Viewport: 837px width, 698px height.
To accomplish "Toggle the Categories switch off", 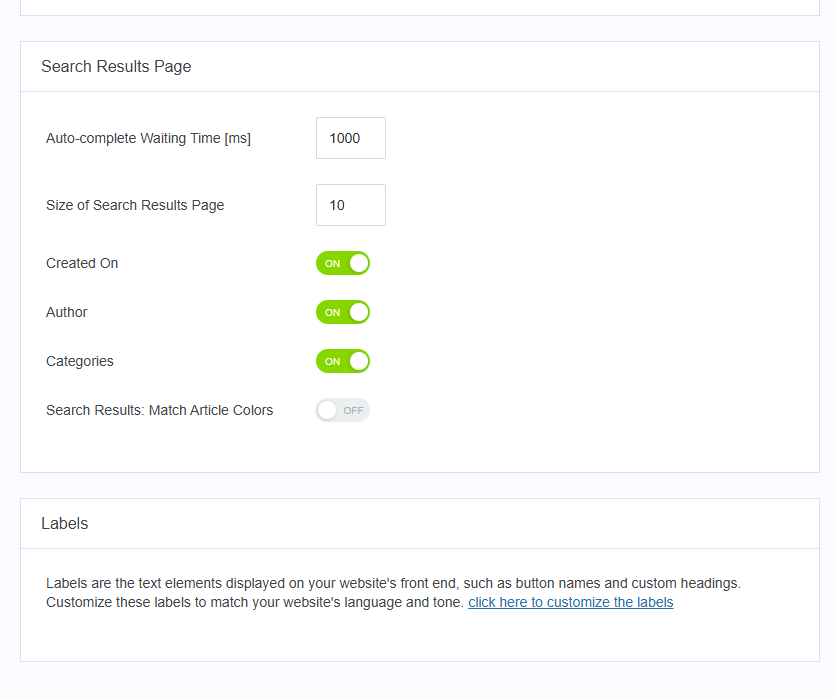I will (x=343, y=361).
